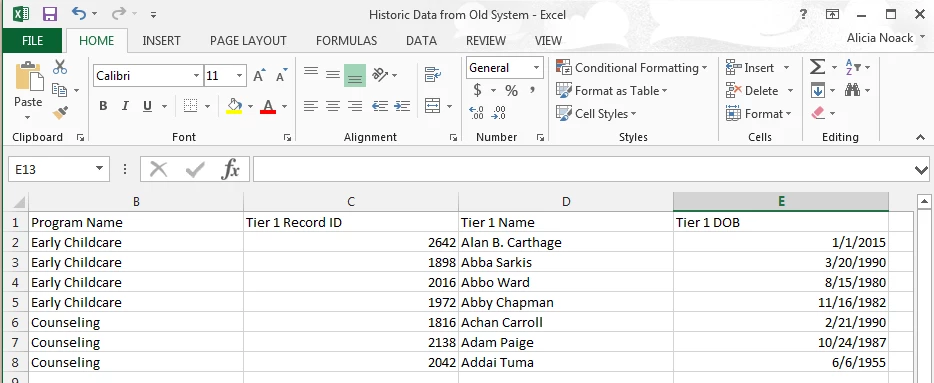Open the font size 11 dropdown
The image size is (934, 383).
pos(239,76)
